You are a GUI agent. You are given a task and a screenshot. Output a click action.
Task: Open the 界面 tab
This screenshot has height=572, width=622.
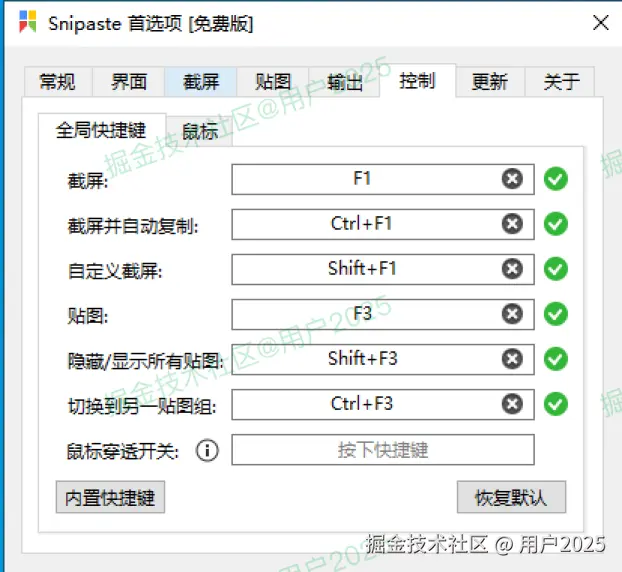coord(129,82)
